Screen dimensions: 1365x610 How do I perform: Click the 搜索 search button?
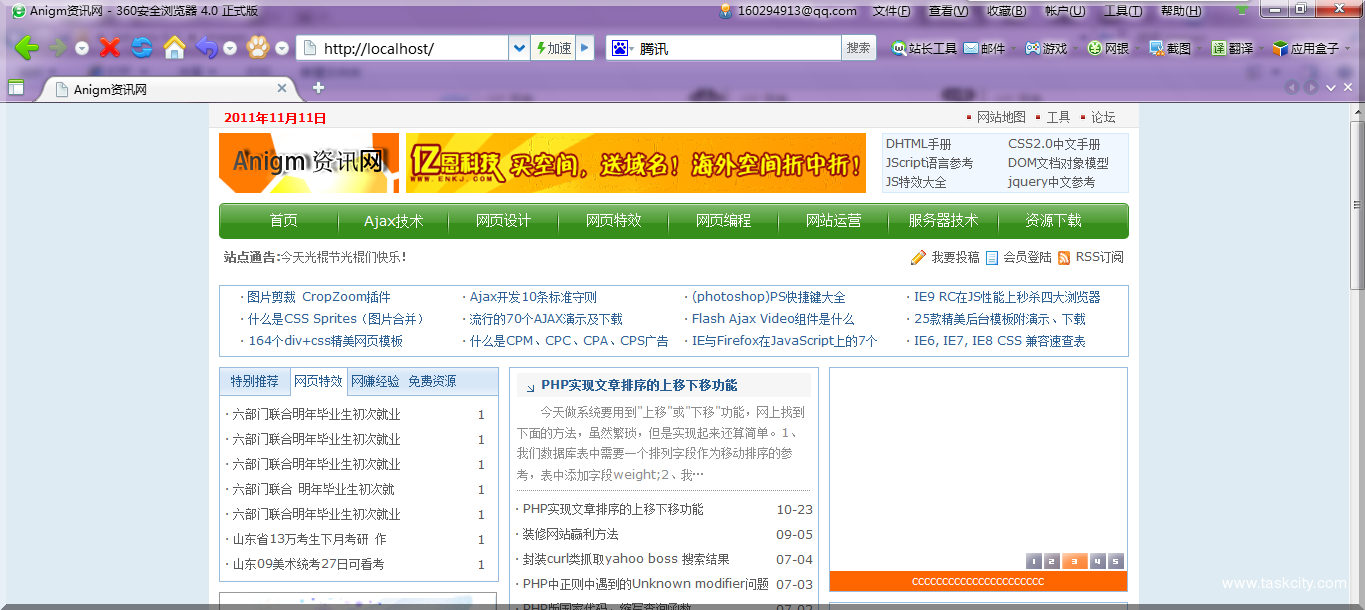(x=858, y=47)
